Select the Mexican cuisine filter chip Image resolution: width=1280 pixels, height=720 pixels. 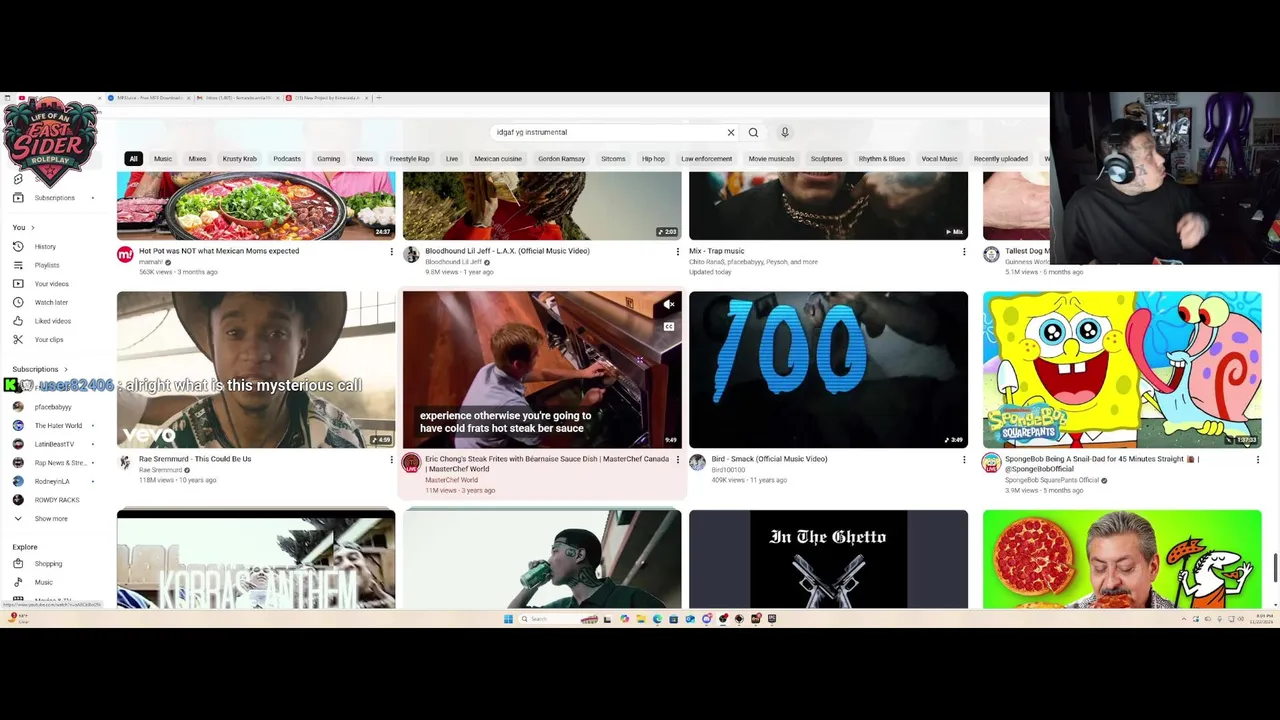(x=498, y=159)
